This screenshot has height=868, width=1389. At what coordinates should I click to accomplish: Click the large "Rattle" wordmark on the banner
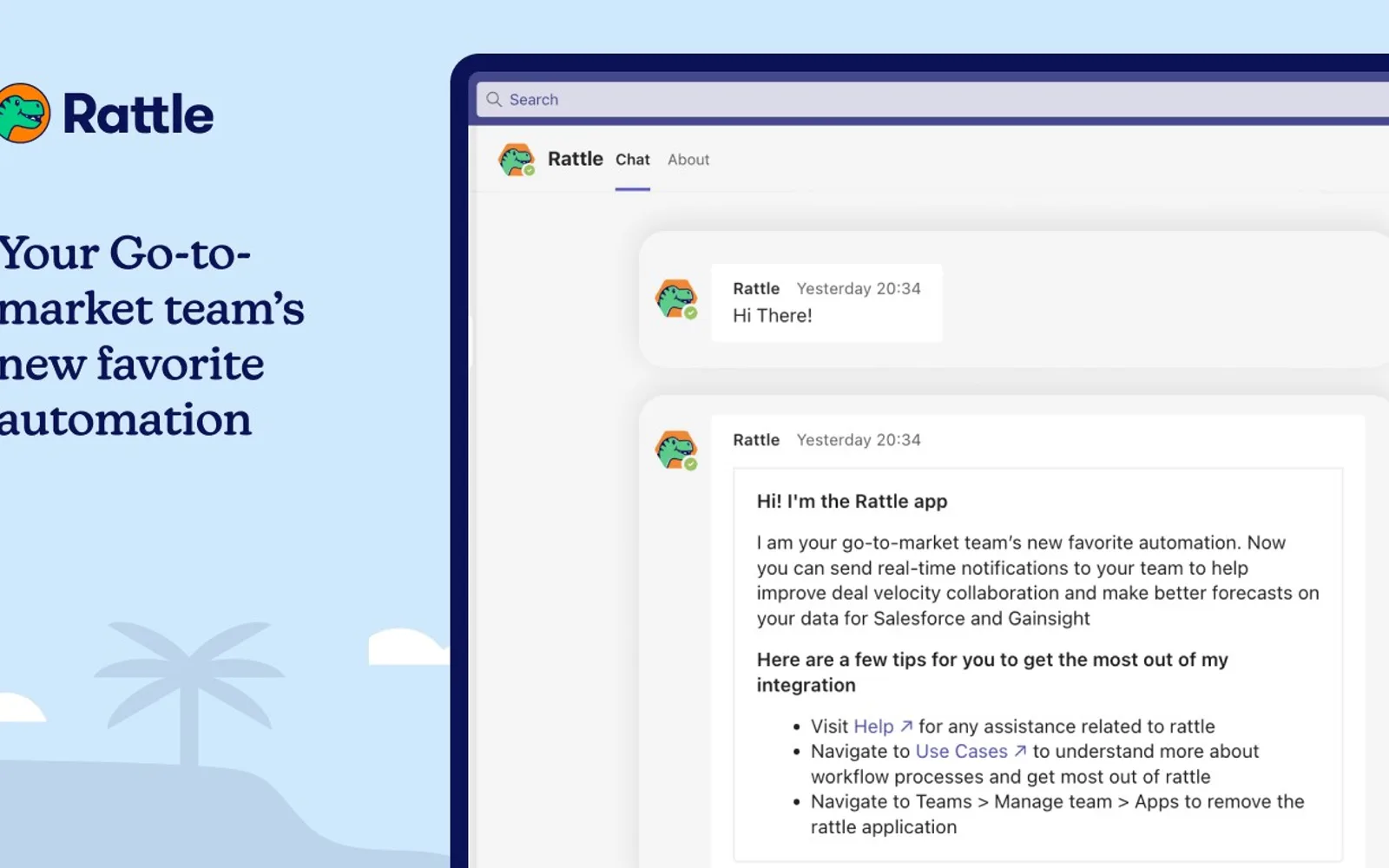click(x=138, y=114)
